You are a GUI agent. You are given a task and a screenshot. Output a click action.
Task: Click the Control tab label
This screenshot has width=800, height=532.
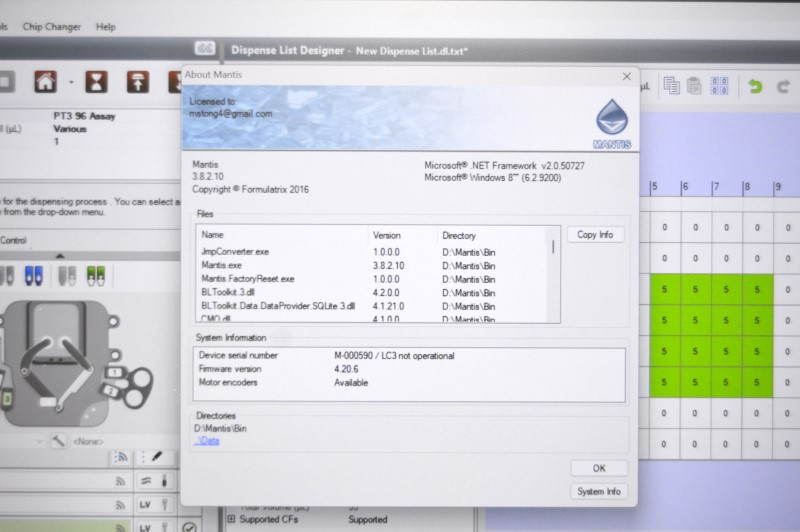[13, 240]
